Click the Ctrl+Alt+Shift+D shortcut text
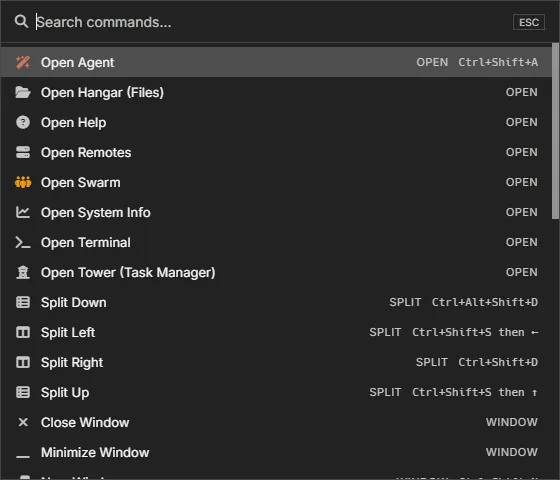This screenshot has height=480, width=560. [485, 302]
